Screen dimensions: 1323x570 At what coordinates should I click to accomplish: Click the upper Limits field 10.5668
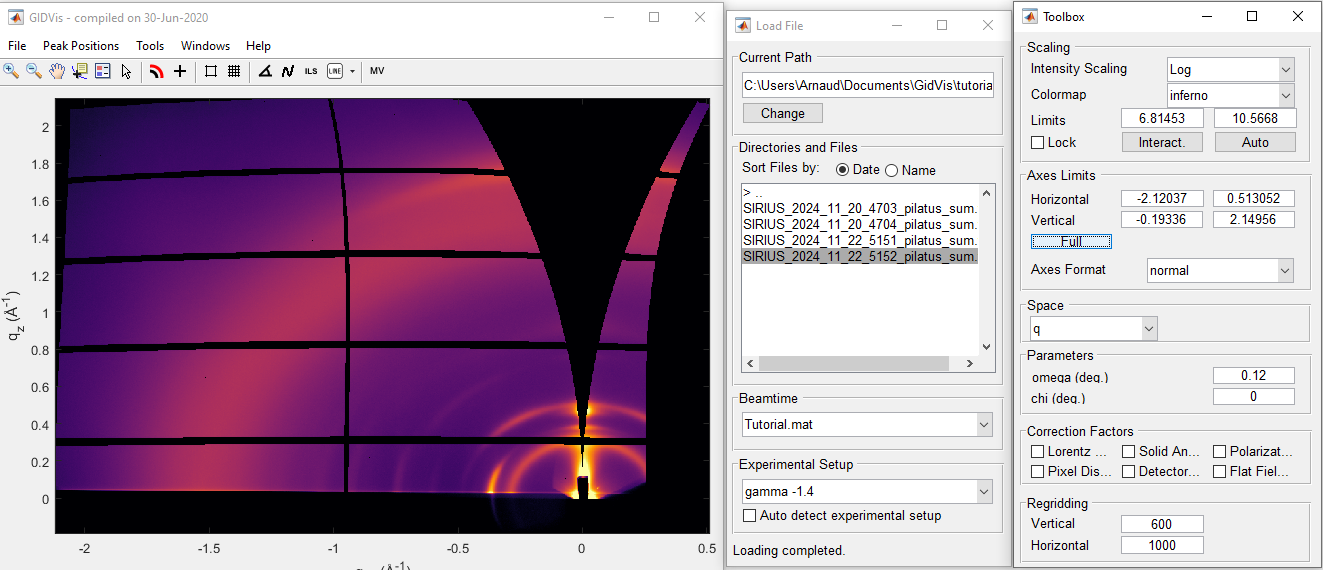pos(1254,119)
